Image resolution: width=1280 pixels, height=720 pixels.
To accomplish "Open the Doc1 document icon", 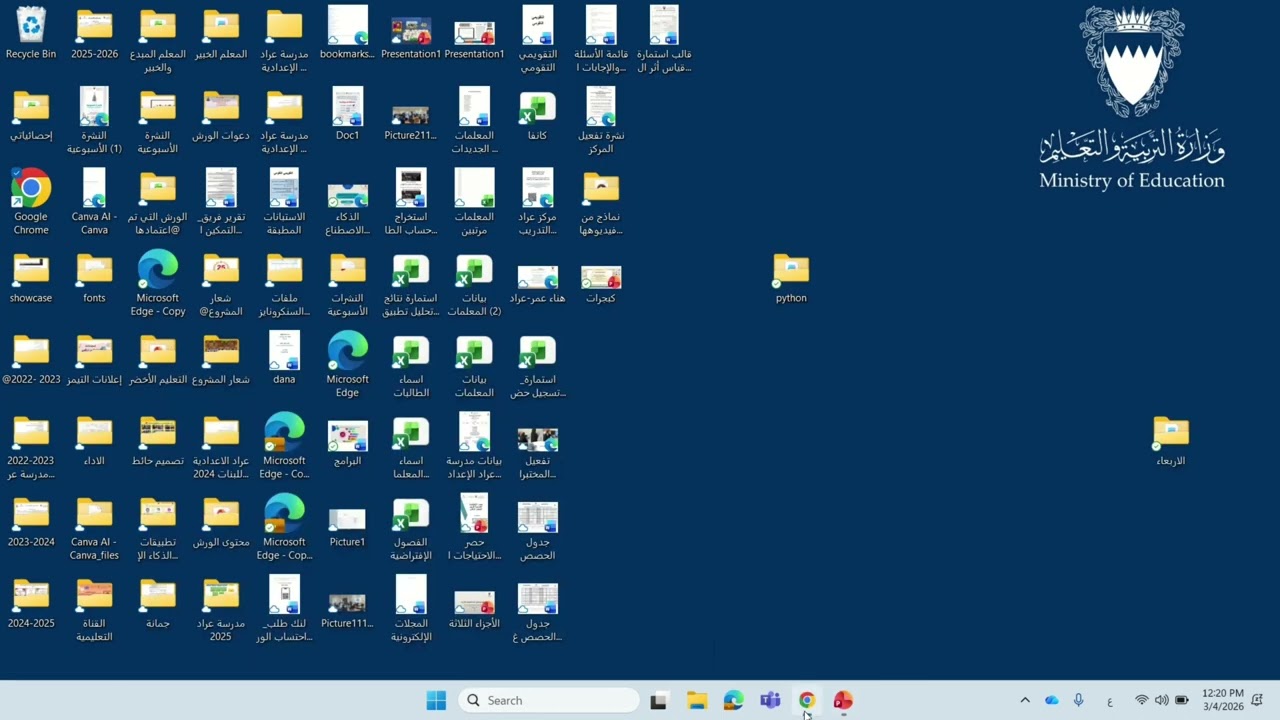I will [347, 114].
